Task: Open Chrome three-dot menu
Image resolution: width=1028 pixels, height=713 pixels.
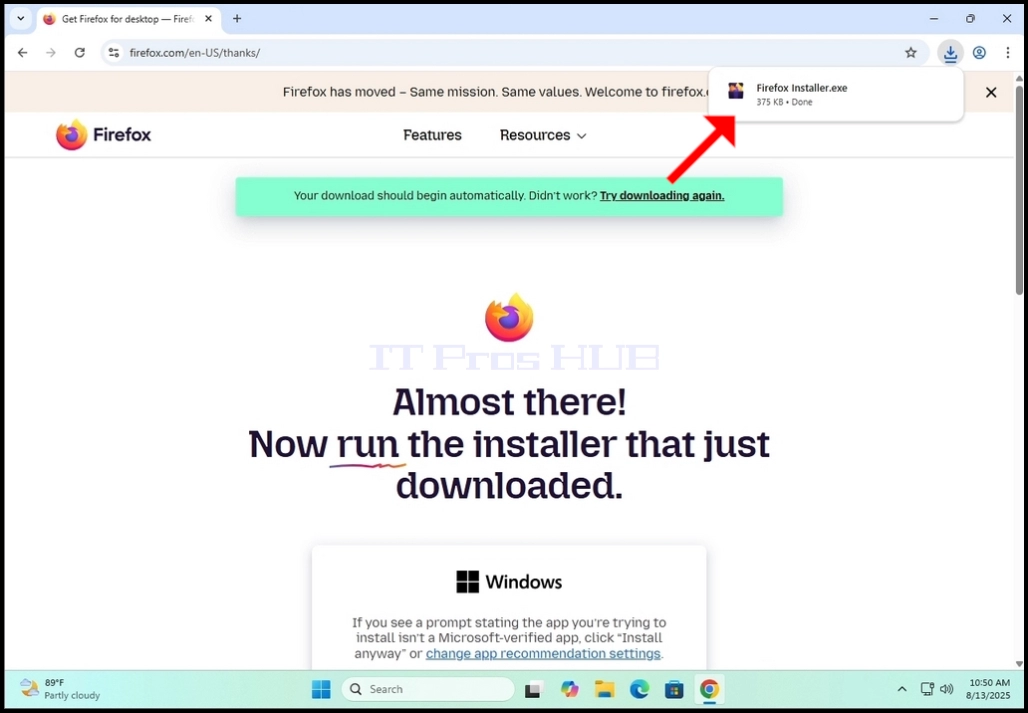Action: pyautogui.click(x=1008, y=52)
